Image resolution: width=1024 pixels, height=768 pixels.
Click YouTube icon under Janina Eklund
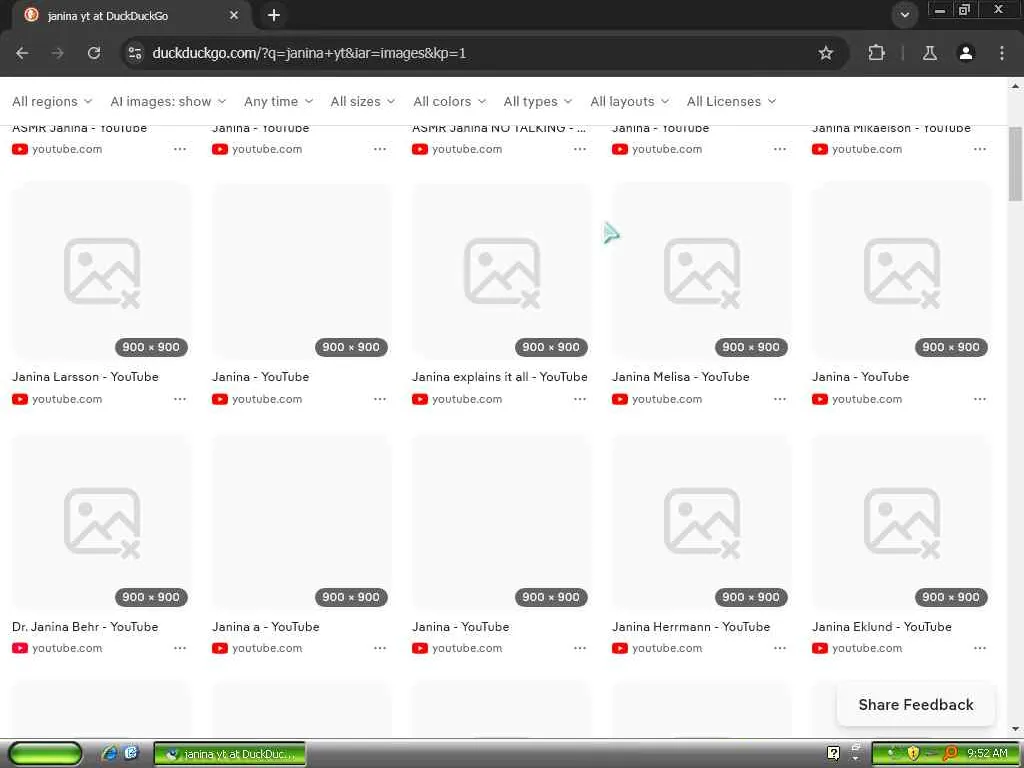tap(820, 648)
